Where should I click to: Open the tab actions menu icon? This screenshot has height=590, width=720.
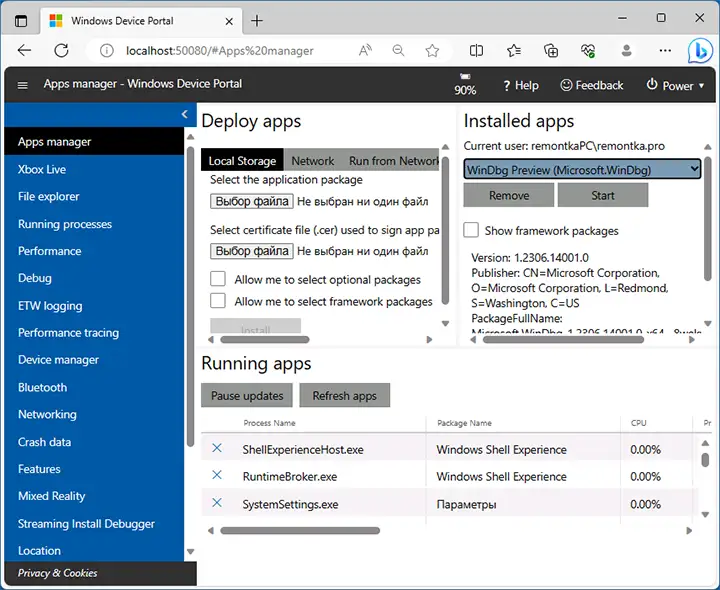21,21
